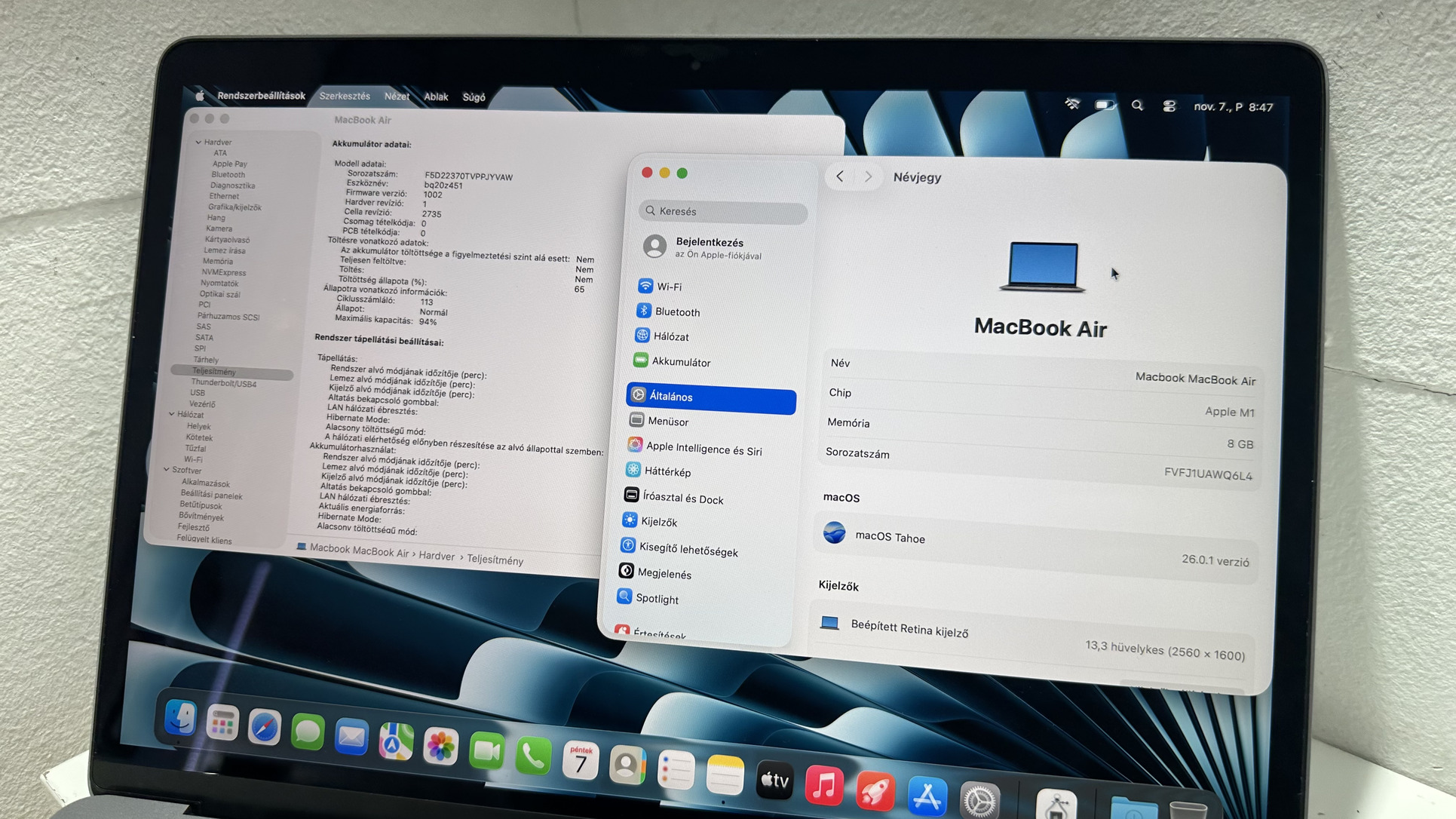Open Apple Music in Dock
The image size is (1456, 819).
(823, 785)
